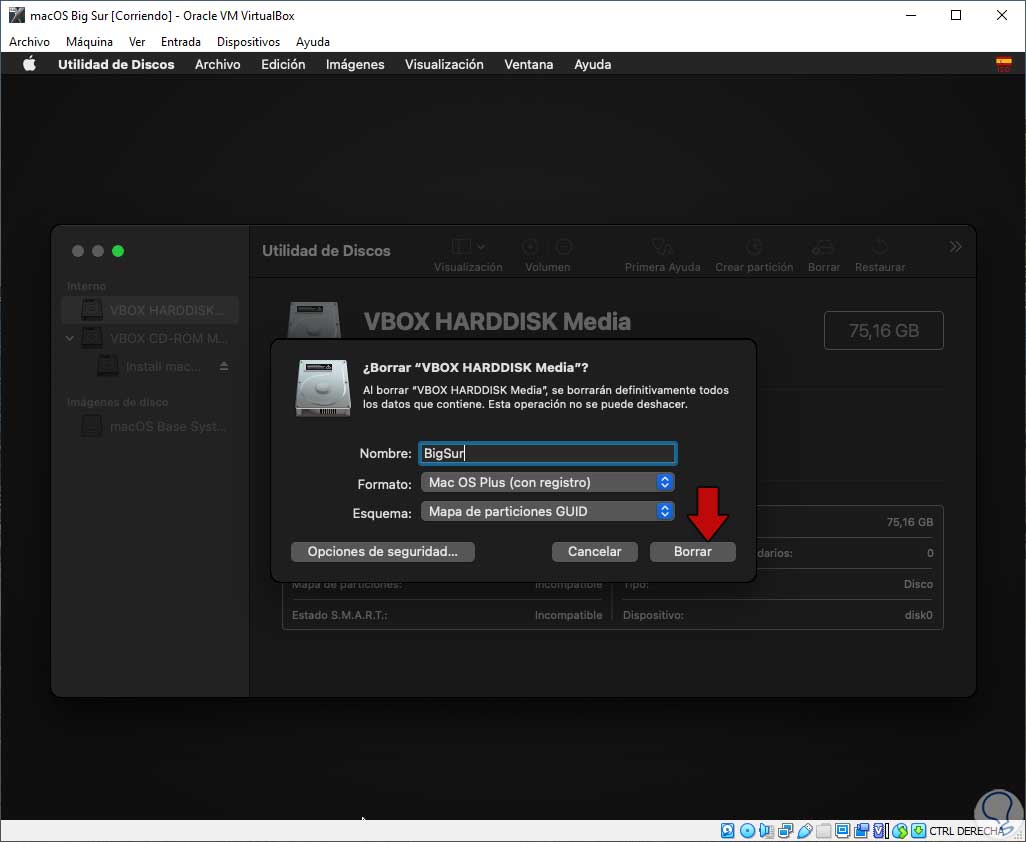Open the Formato dropdown

[547, 482]
